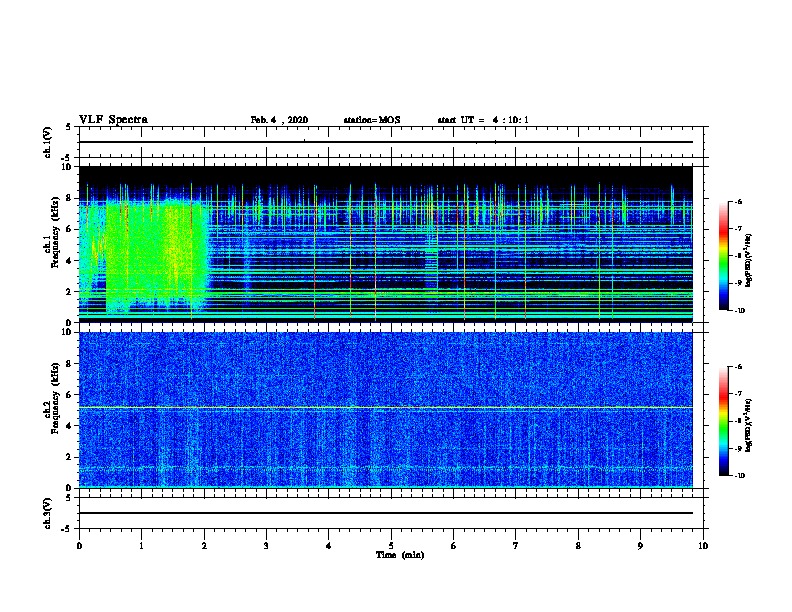Select the ch.2 "Frequency (kHz)" axis label

coord(55,398)
